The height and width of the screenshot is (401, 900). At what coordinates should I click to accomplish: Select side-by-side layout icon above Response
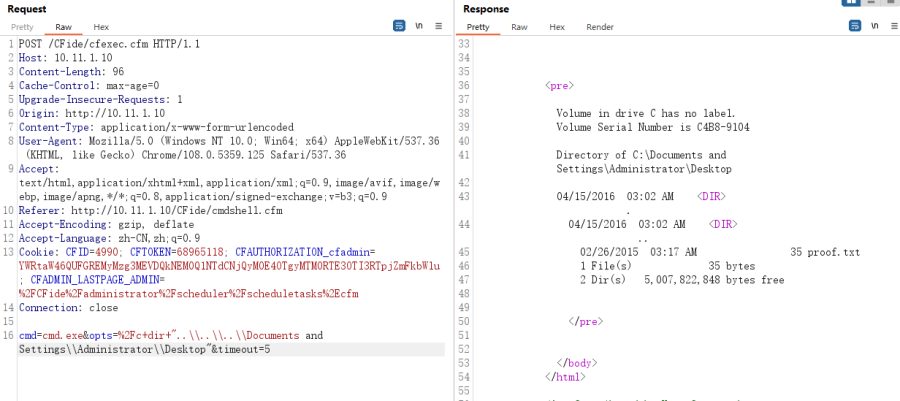coord(851,2)
